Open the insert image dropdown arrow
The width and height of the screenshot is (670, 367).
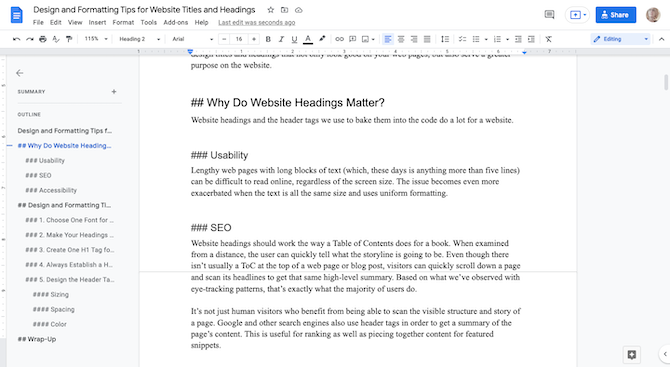coord(373,39)
